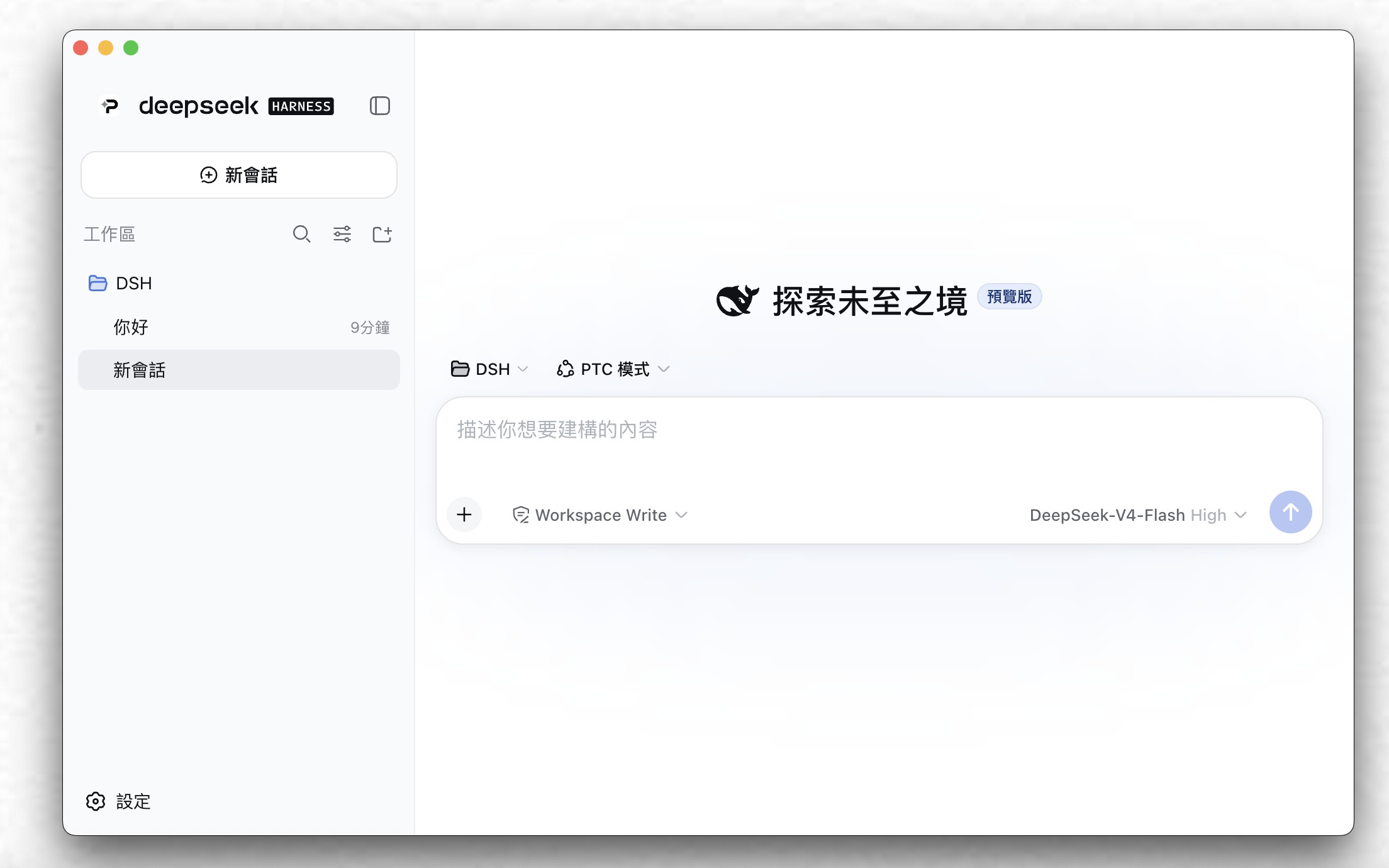
Task: Select the 新會話 conversation in sidebar list
Action: click(239, 370)
